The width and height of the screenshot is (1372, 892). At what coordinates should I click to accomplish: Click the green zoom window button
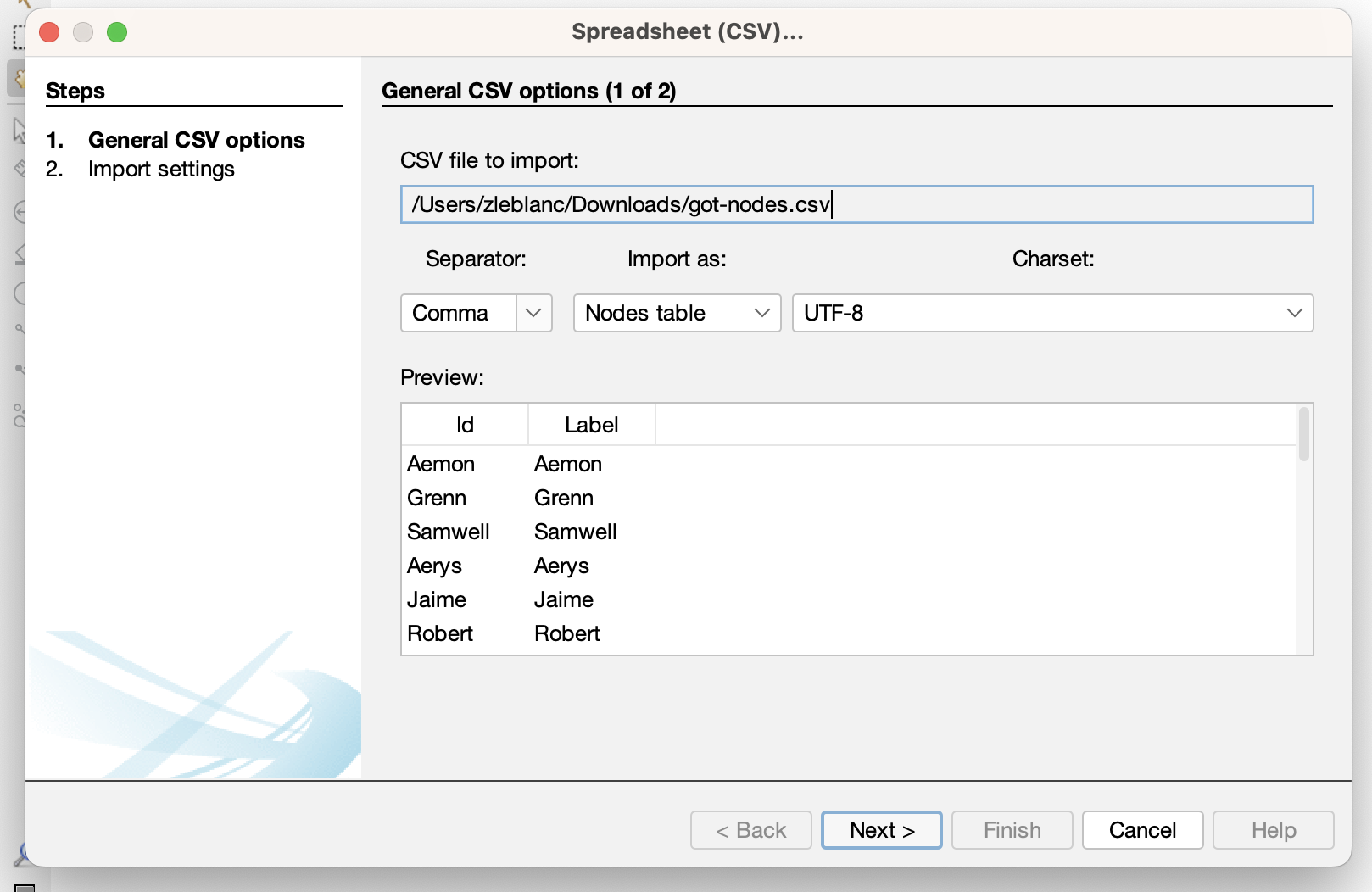(117, 32)
